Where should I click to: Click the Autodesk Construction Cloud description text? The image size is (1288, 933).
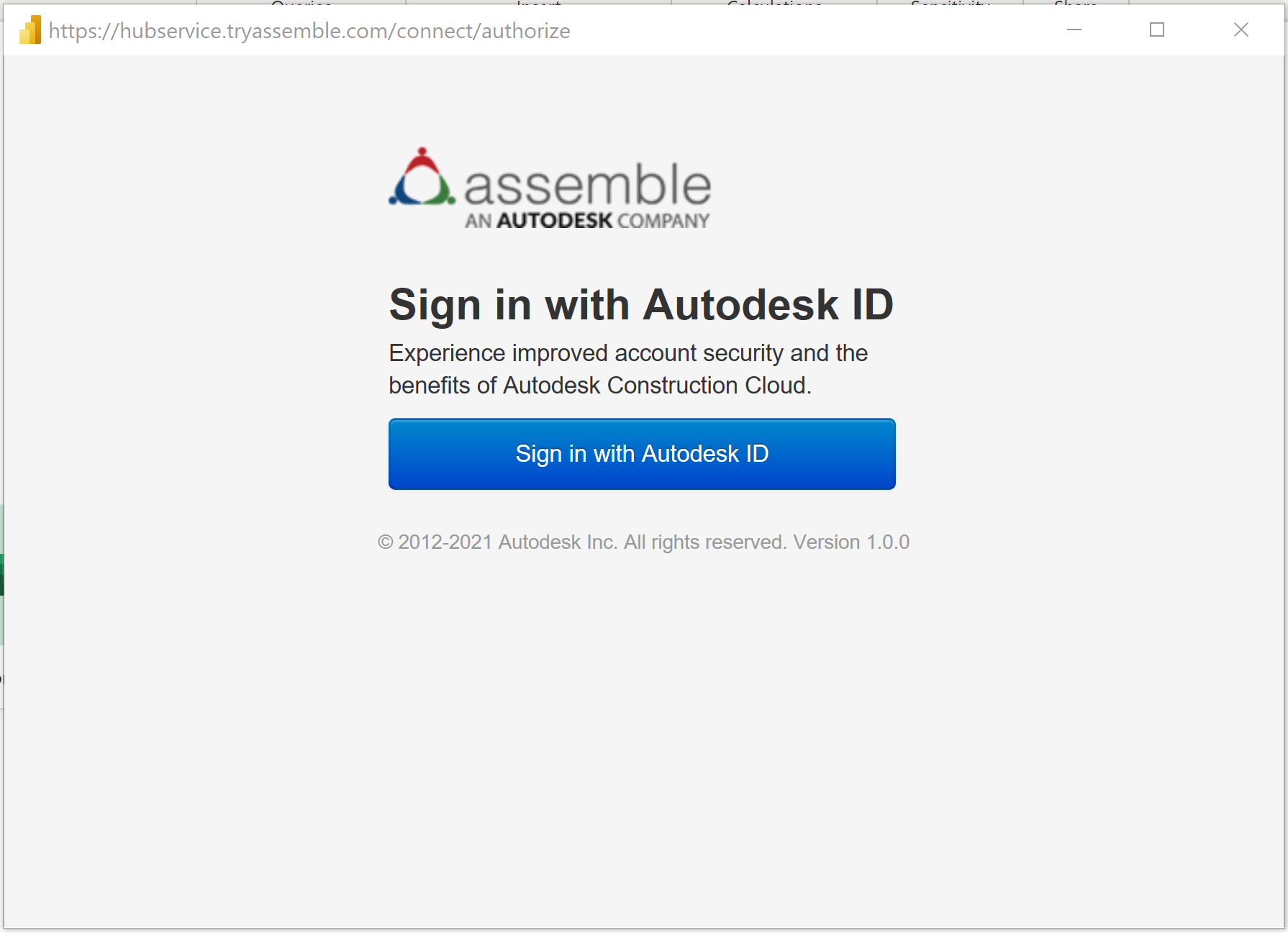pos(627,368)
